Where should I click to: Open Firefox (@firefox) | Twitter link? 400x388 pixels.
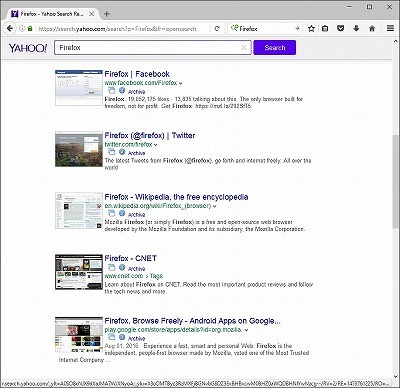click(x=150, y=135)
